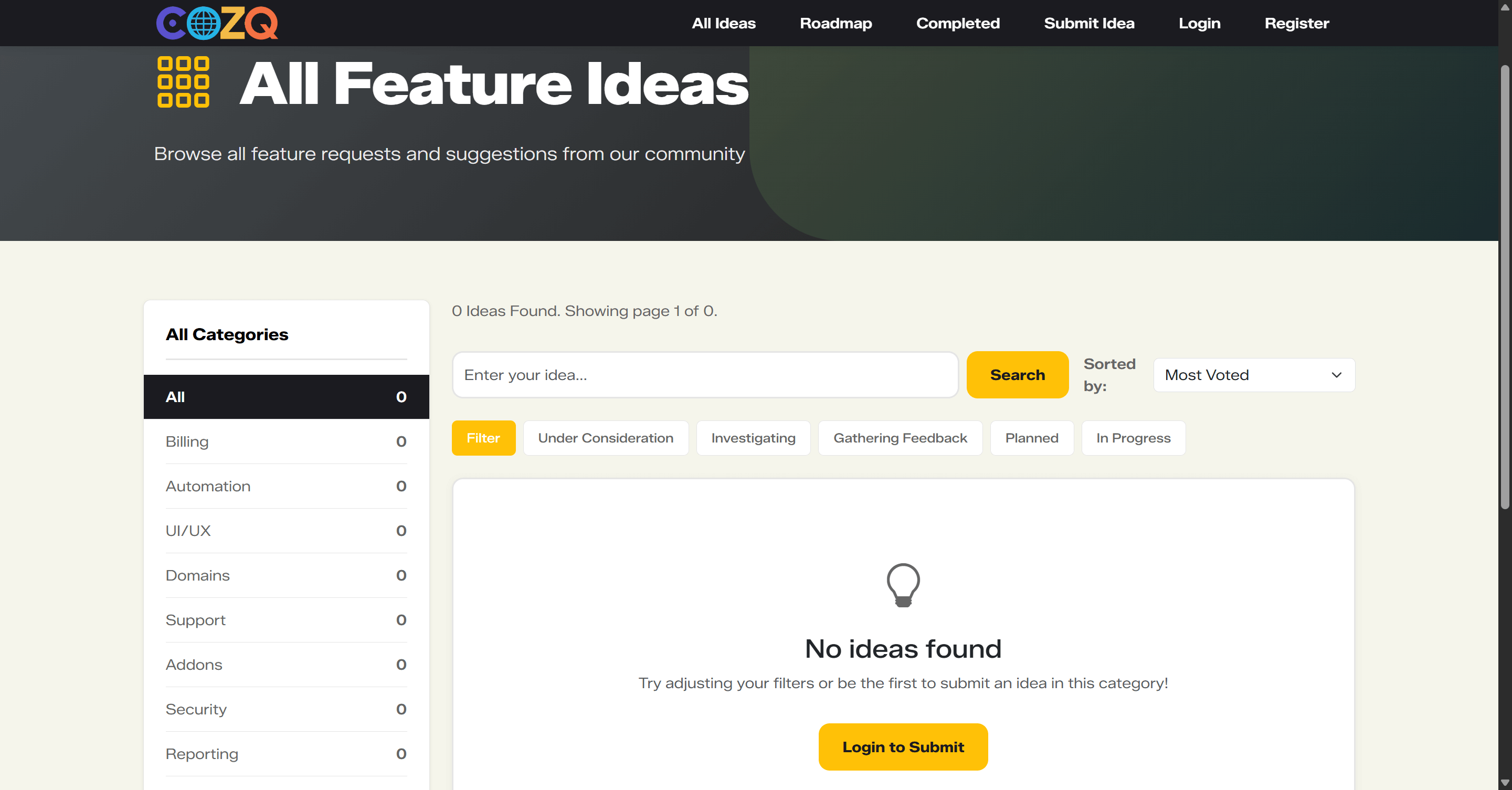Click the COZQ logo in header
This screenshot has width=1512, height=790.
click(x=217, y=23)
